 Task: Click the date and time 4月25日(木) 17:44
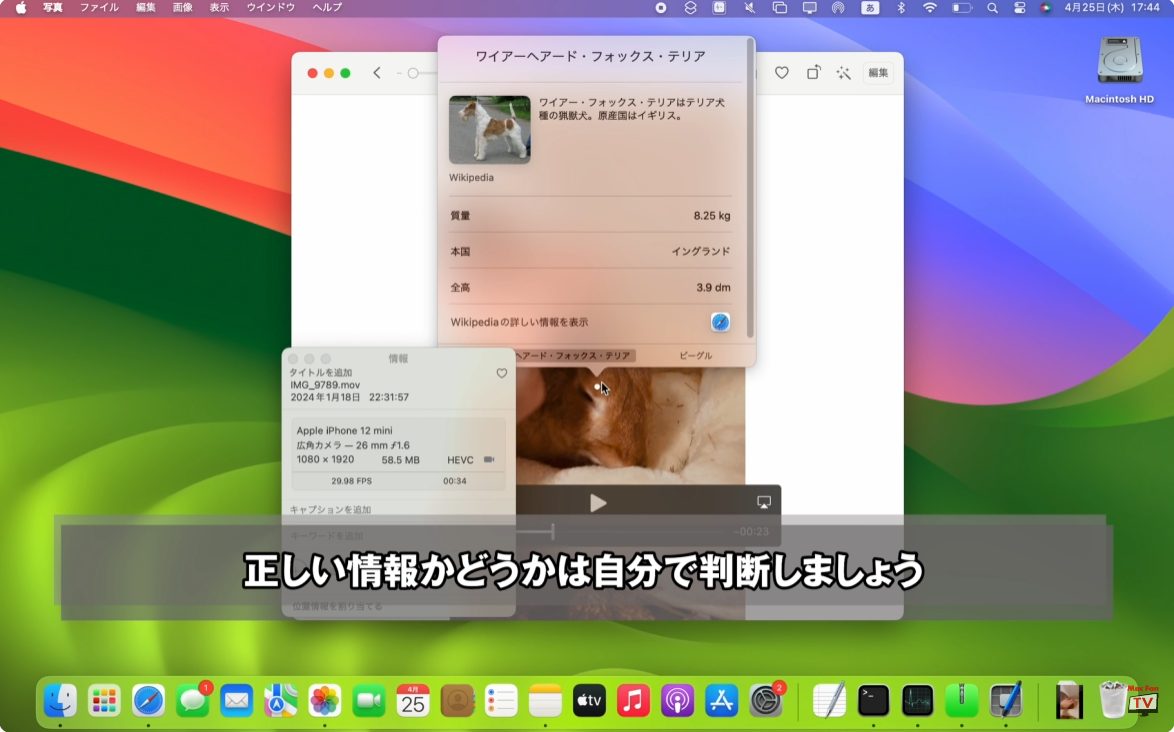(1112, 7)
